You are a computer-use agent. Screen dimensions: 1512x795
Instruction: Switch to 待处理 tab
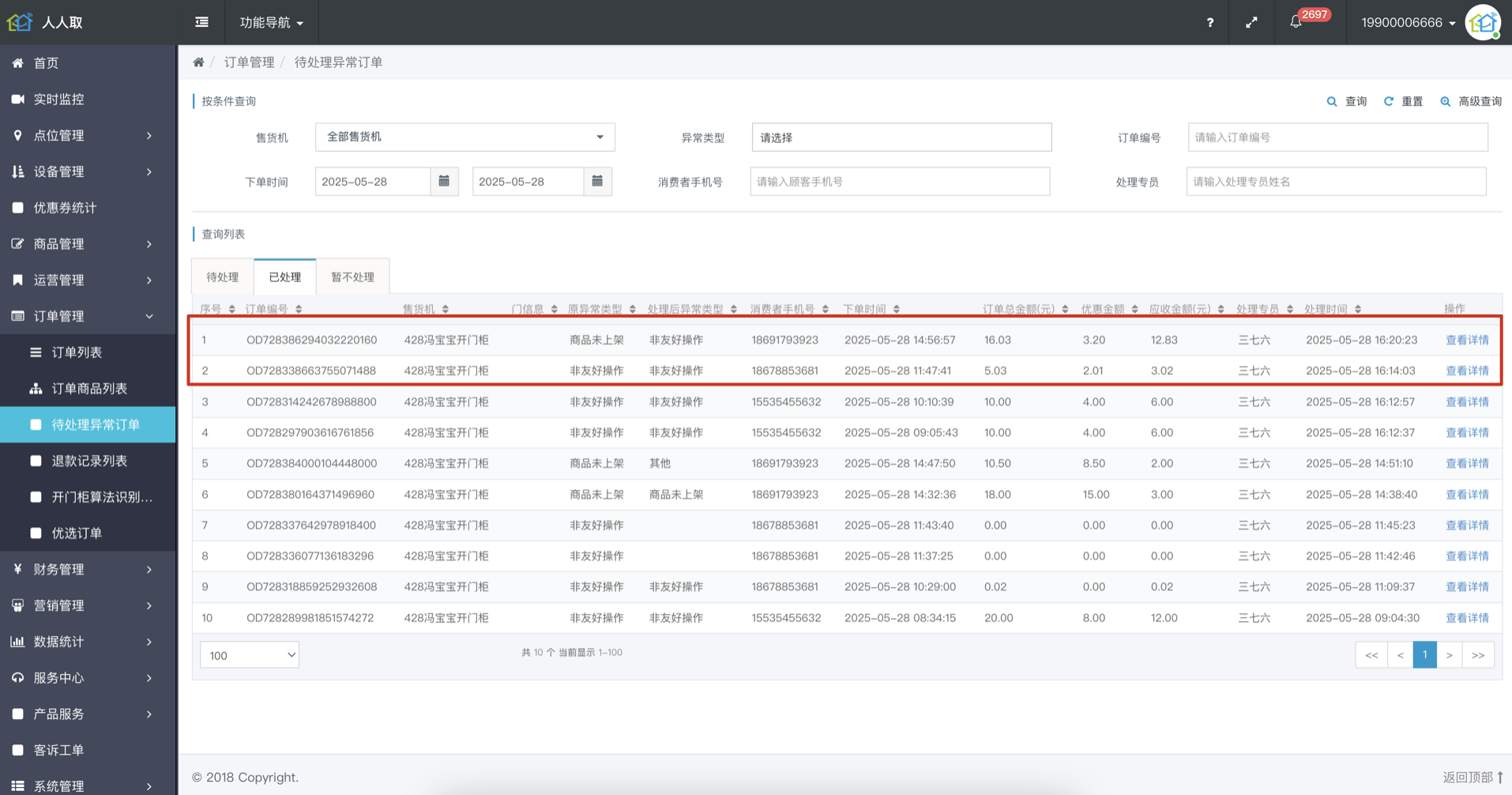click(223, 277)
